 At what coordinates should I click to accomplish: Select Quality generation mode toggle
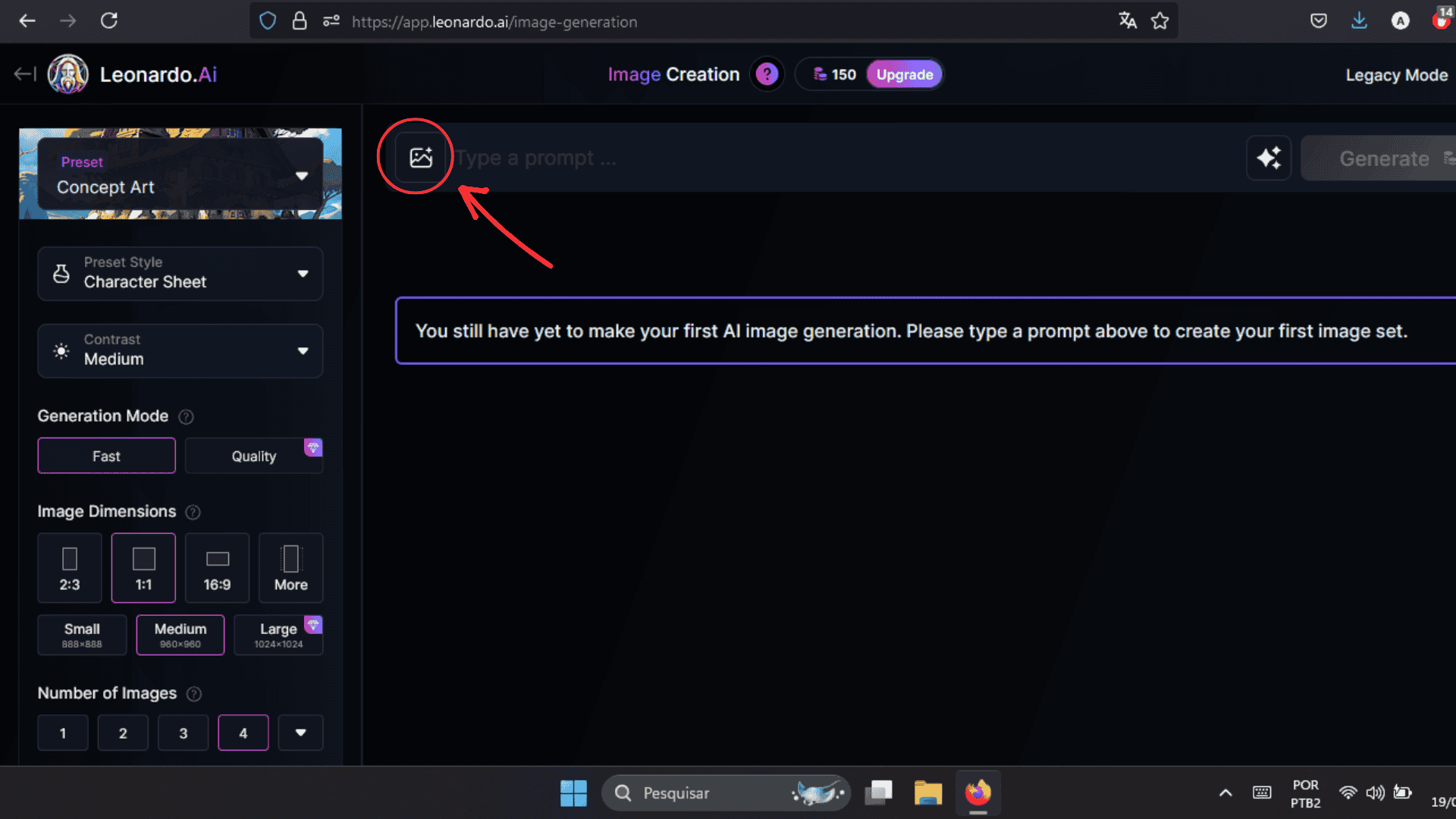[x=254, y=456]
